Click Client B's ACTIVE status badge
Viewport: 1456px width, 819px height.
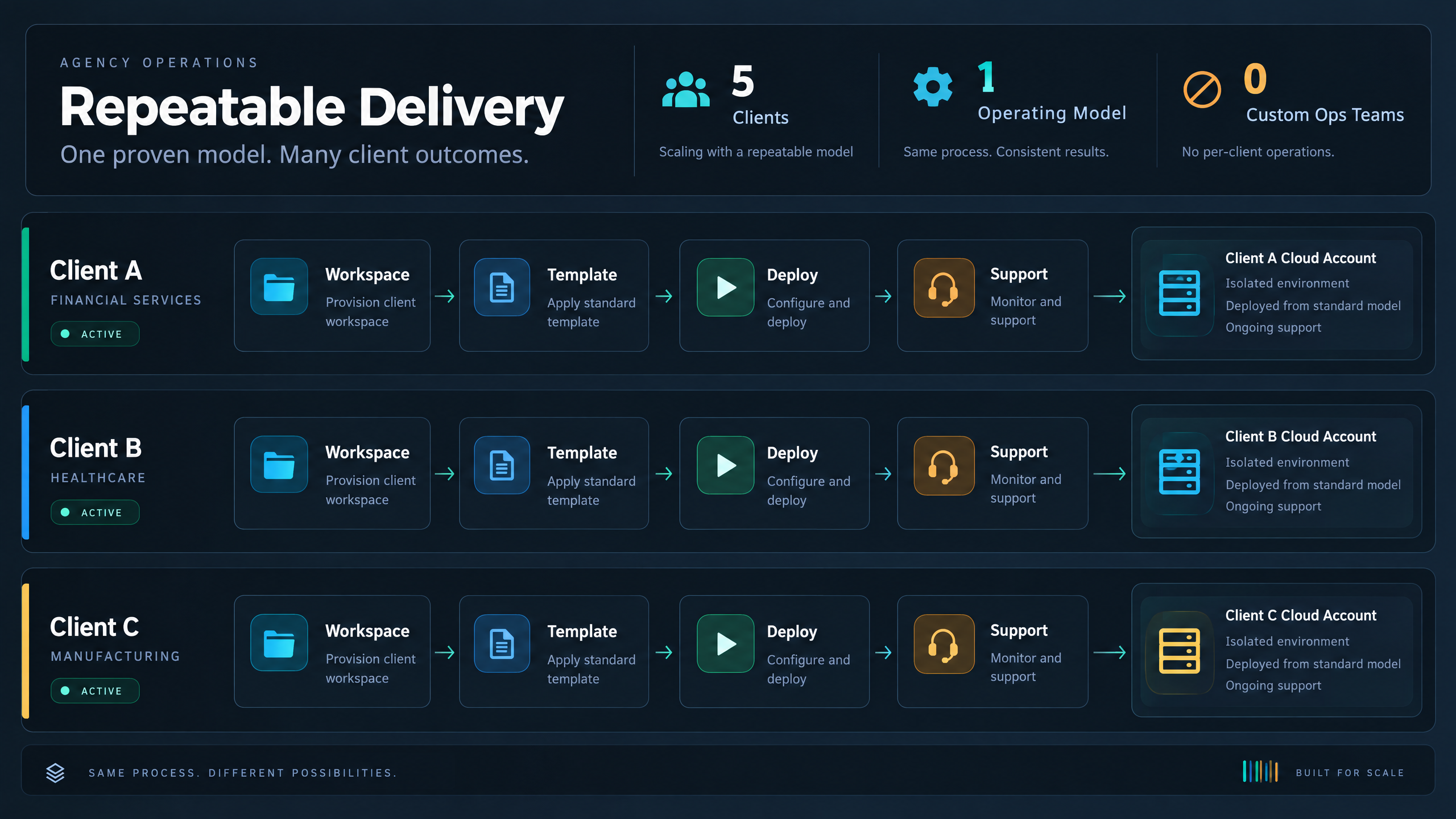pyautogui.click(x=95, y=512)
